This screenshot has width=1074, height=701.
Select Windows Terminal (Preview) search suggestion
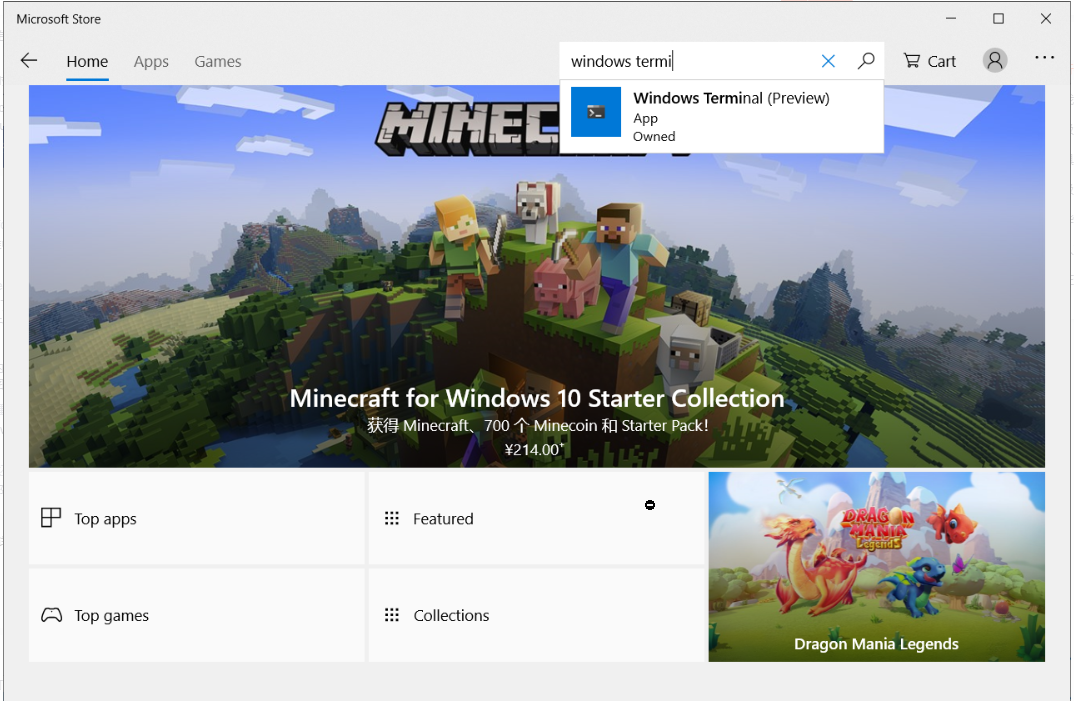click(x=731, y=99)
